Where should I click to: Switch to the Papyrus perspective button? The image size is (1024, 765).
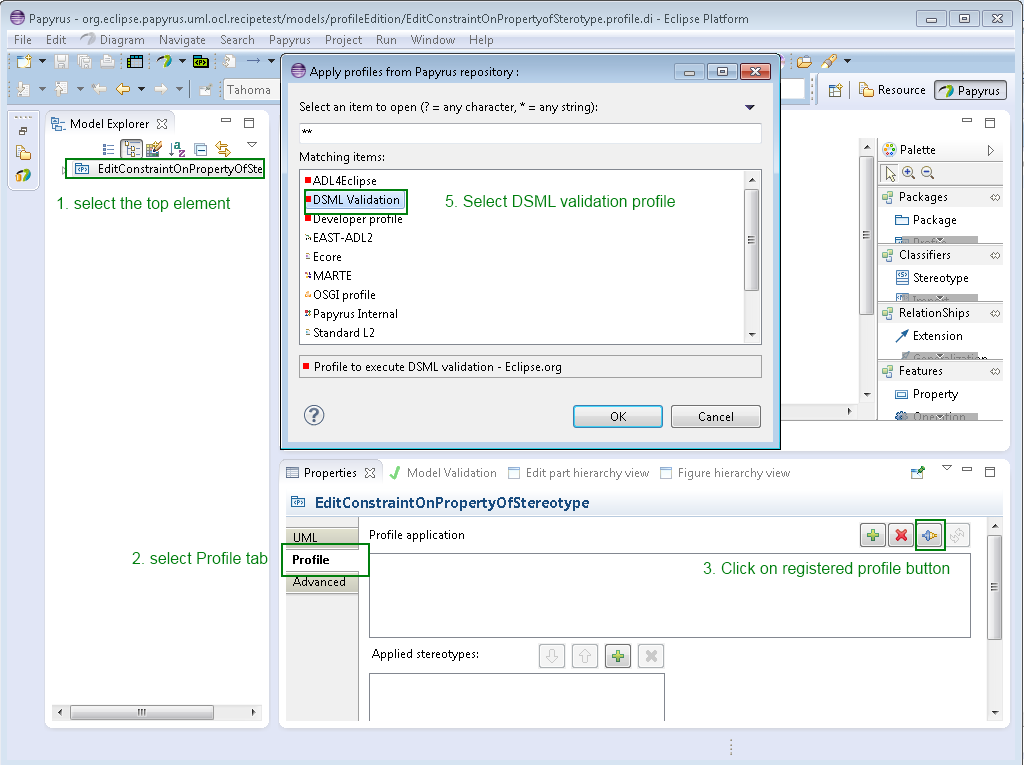(970, 90)
